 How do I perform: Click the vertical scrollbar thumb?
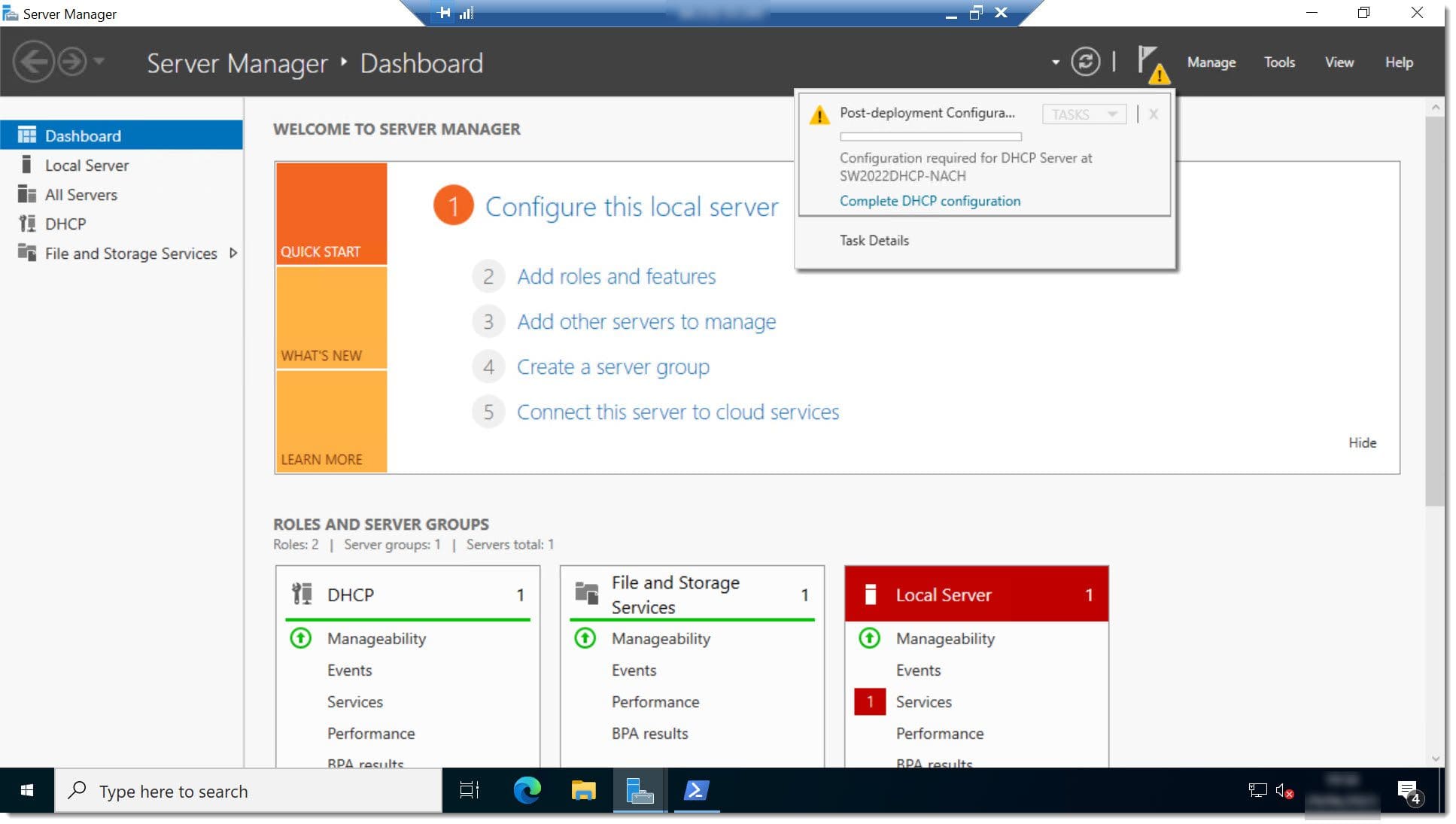pos(1435,311)
